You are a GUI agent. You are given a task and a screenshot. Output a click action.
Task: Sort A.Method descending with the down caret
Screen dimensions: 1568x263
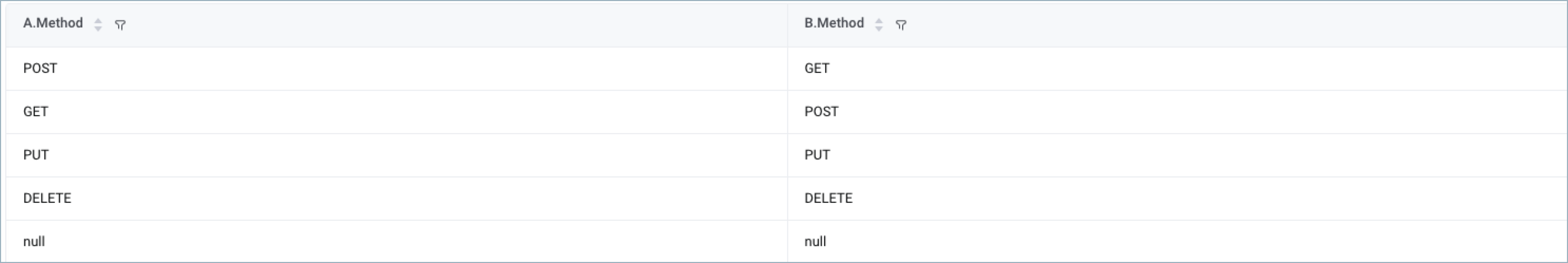pyautogui.click(x=98, y=29)
